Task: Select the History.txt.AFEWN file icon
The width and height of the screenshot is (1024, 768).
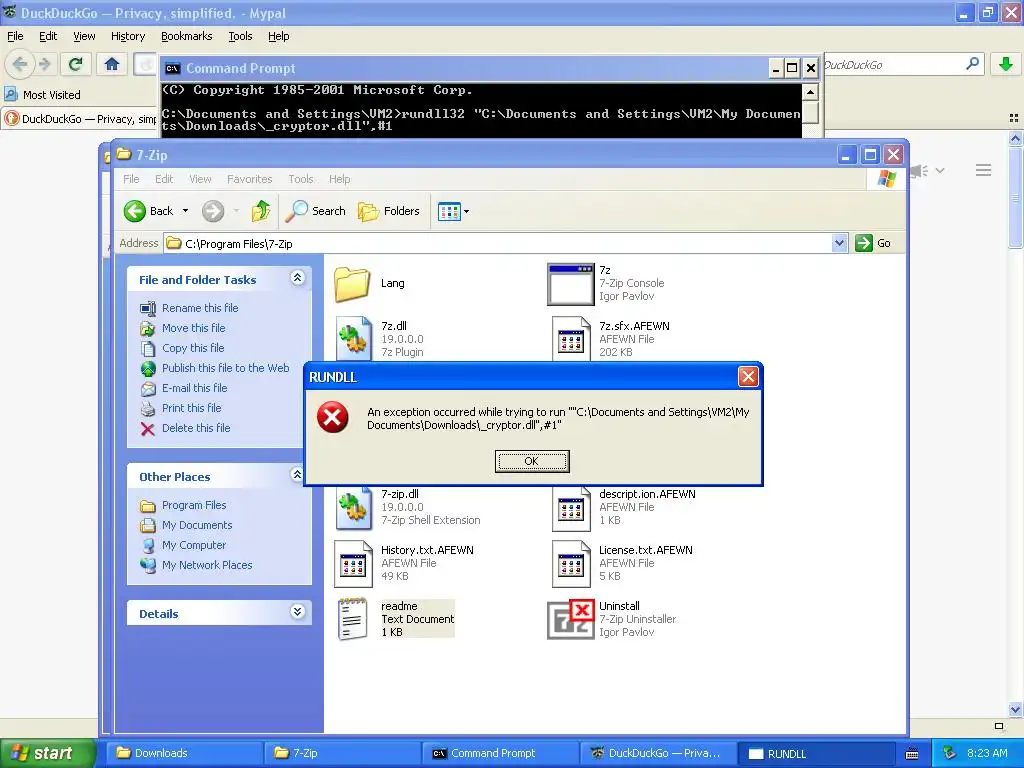Action: pos(353,564)
